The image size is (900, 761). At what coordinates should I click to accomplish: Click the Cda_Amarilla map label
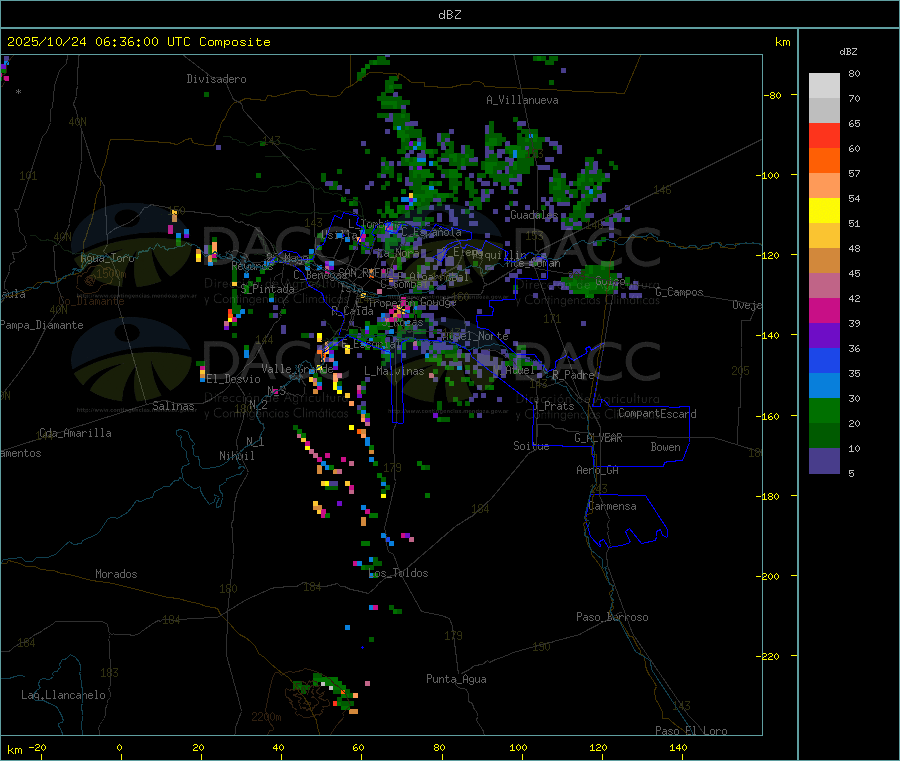click(75, 433)
